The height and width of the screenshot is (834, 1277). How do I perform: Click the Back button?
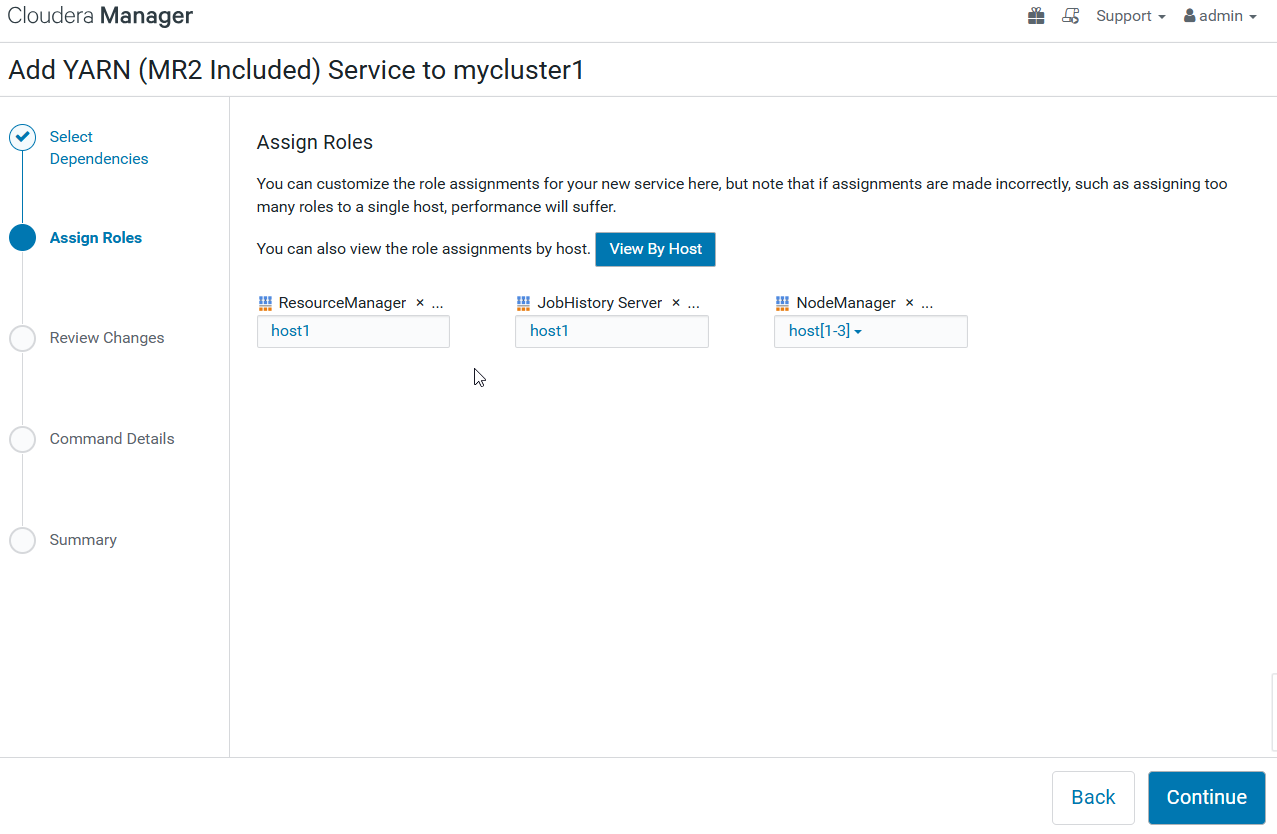pyautogui.click(x=1093, y=797)
